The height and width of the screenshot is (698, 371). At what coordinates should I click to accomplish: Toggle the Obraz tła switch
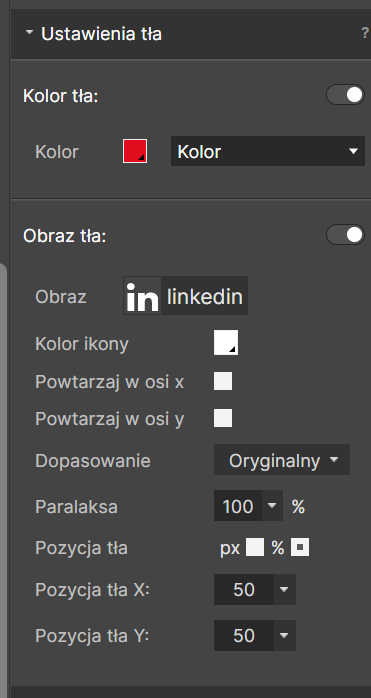click(346, 235)
